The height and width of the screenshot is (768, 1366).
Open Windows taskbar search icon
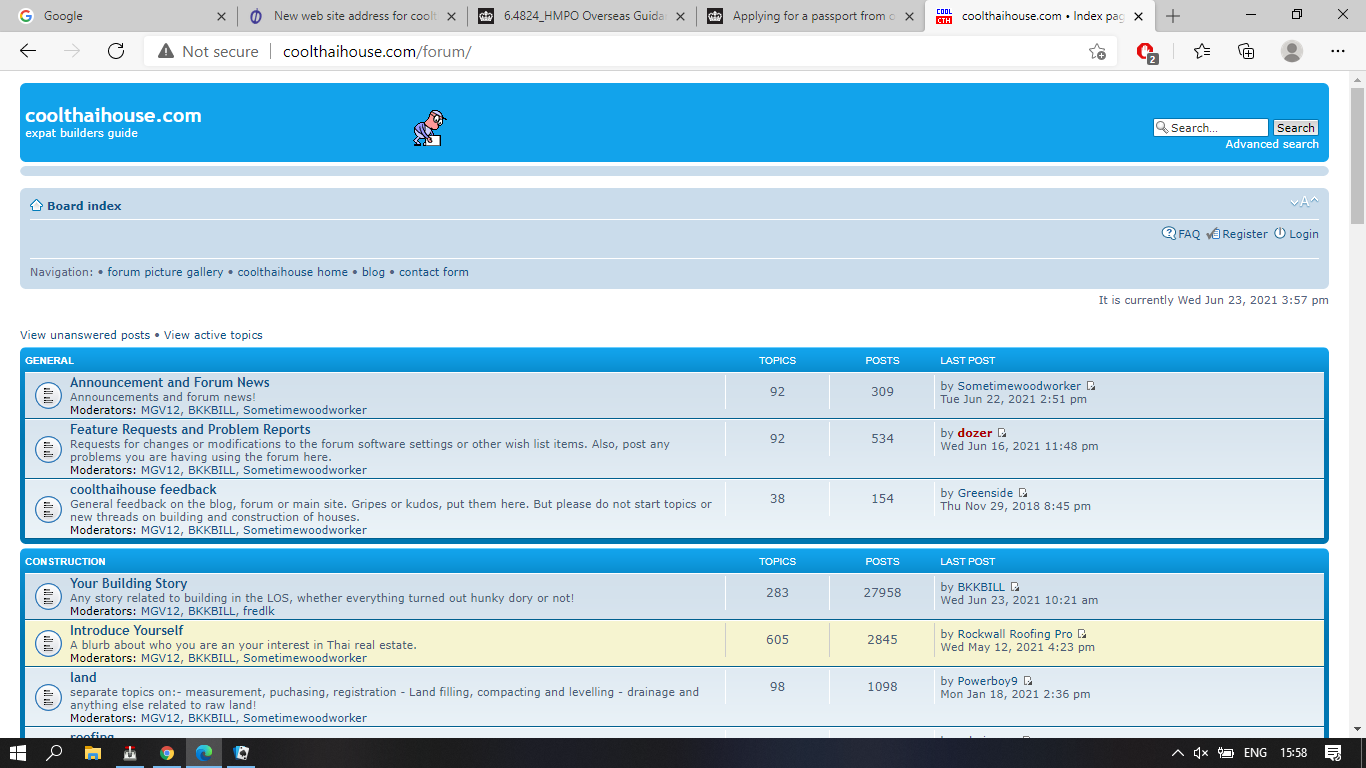coord(56,753)
